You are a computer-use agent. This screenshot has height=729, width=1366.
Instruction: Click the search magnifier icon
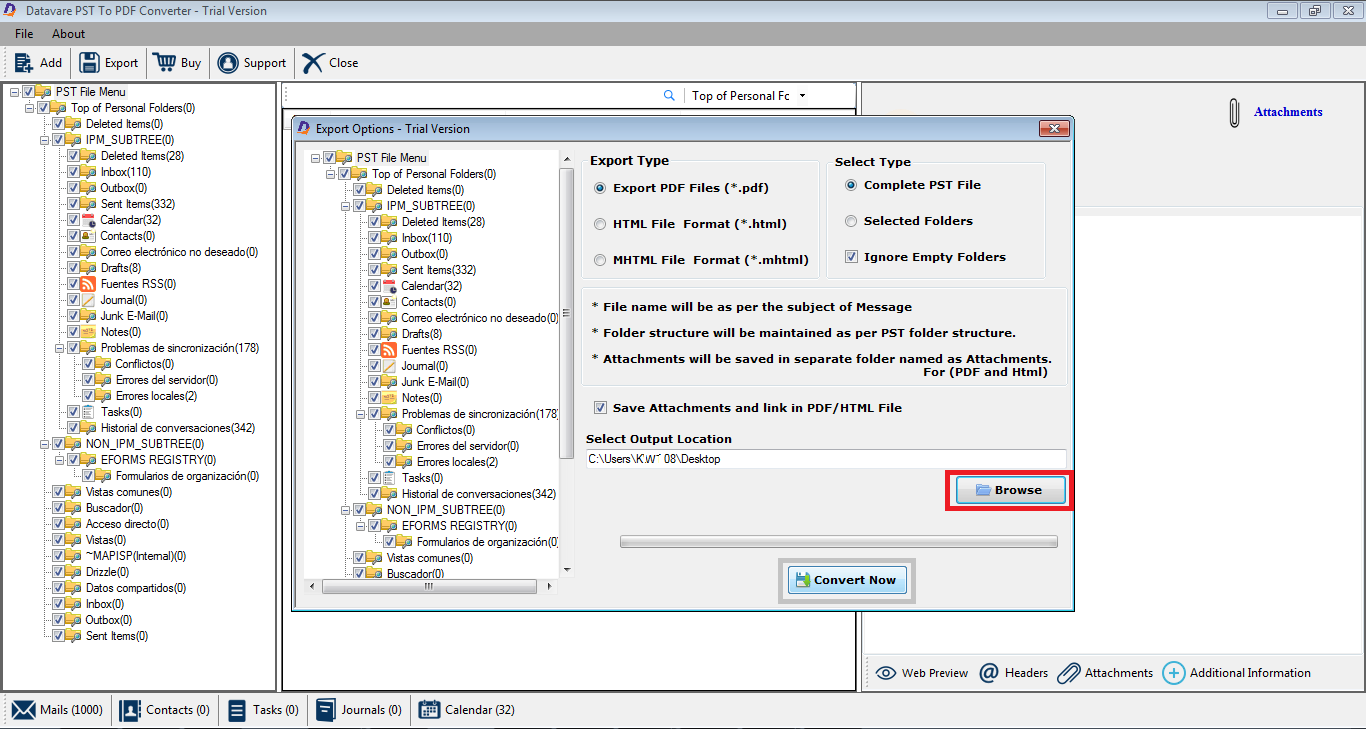click(670, 96)
